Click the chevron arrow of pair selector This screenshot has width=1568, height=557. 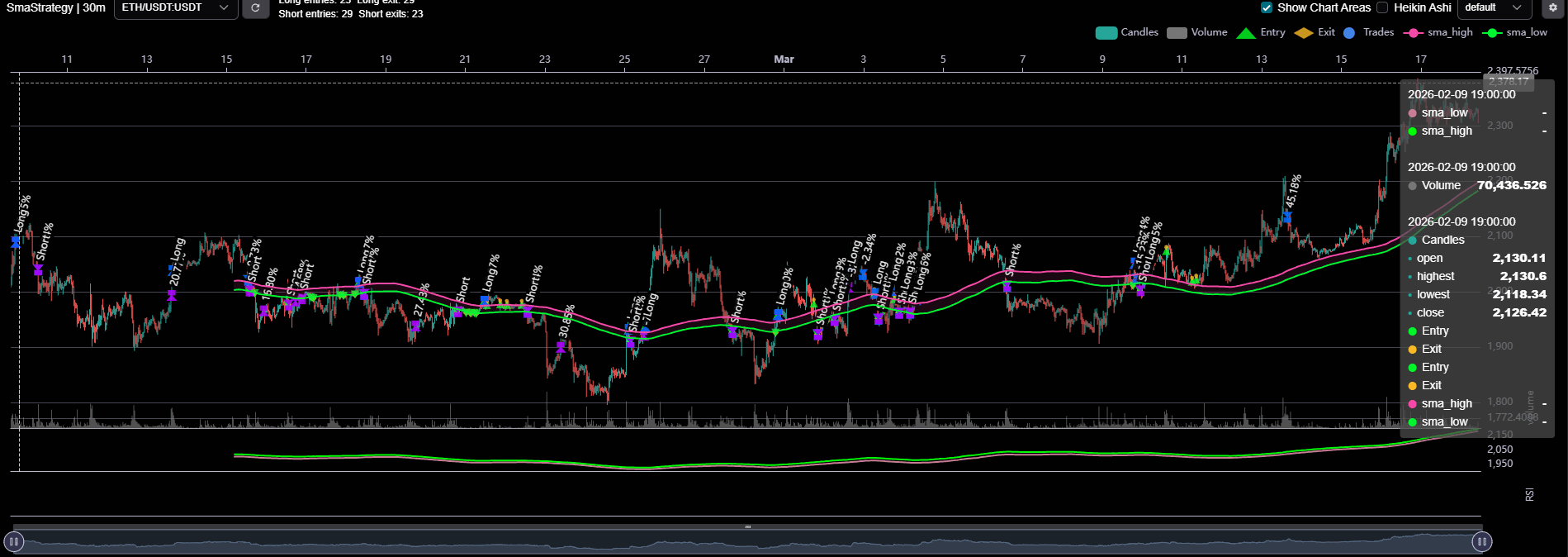point(224,7)
